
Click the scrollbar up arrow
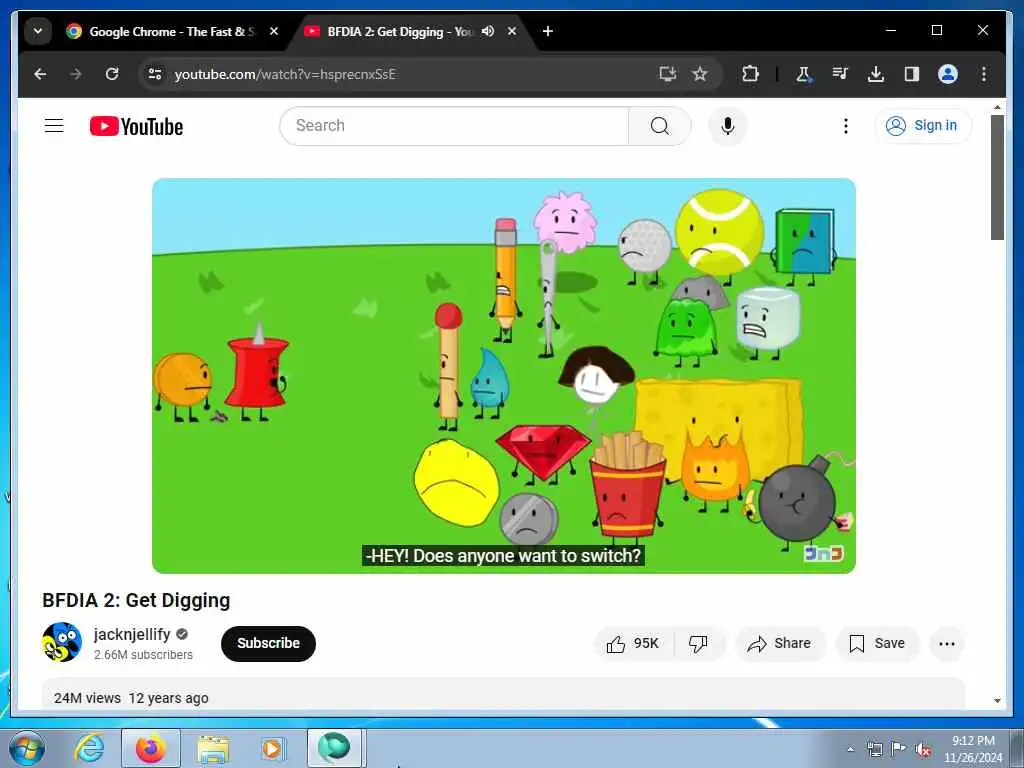(x=997, y=108)
